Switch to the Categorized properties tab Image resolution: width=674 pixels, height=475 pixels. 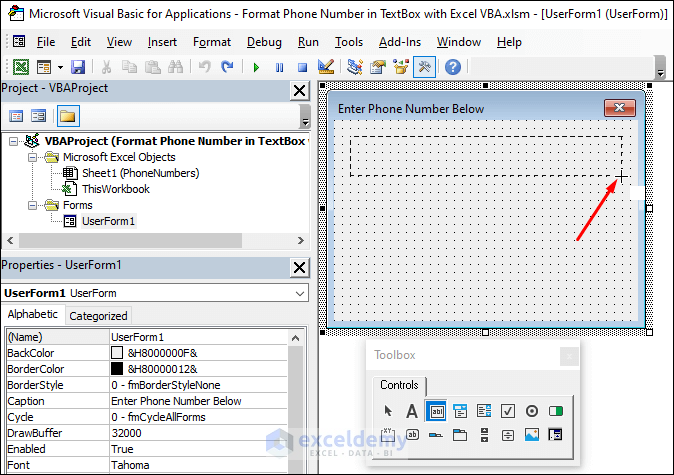(98, 316)
